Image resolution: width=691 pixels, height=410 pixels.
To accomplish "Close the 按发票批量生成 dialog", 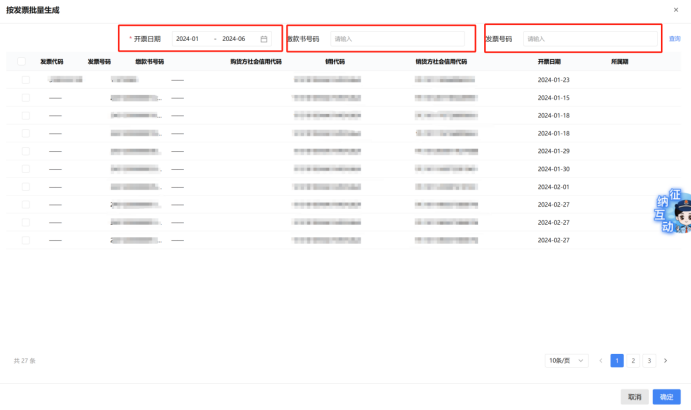I will click(676, 10).
